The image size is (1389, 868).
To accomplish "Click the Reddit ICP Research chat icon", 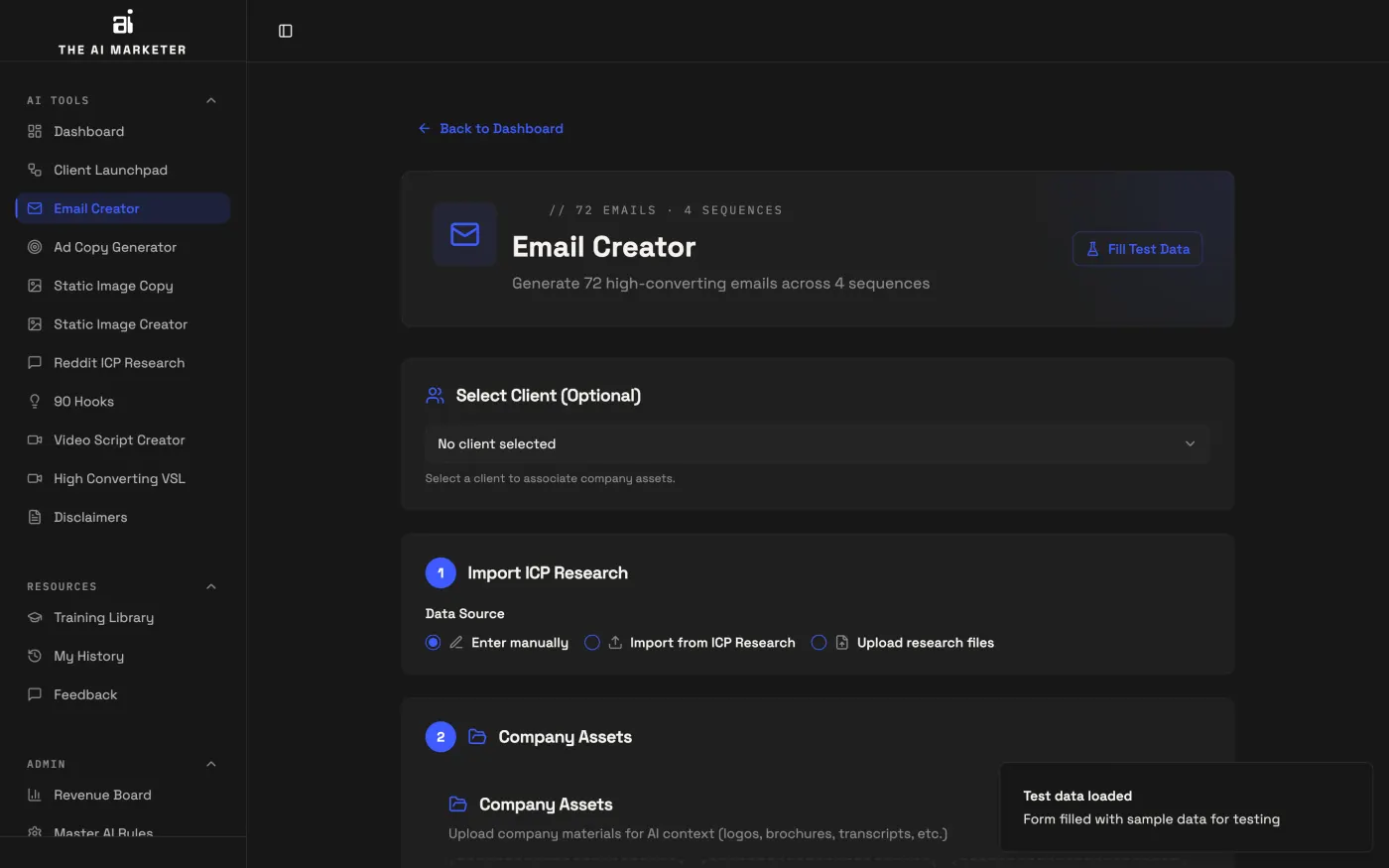I will coord(35,363).
